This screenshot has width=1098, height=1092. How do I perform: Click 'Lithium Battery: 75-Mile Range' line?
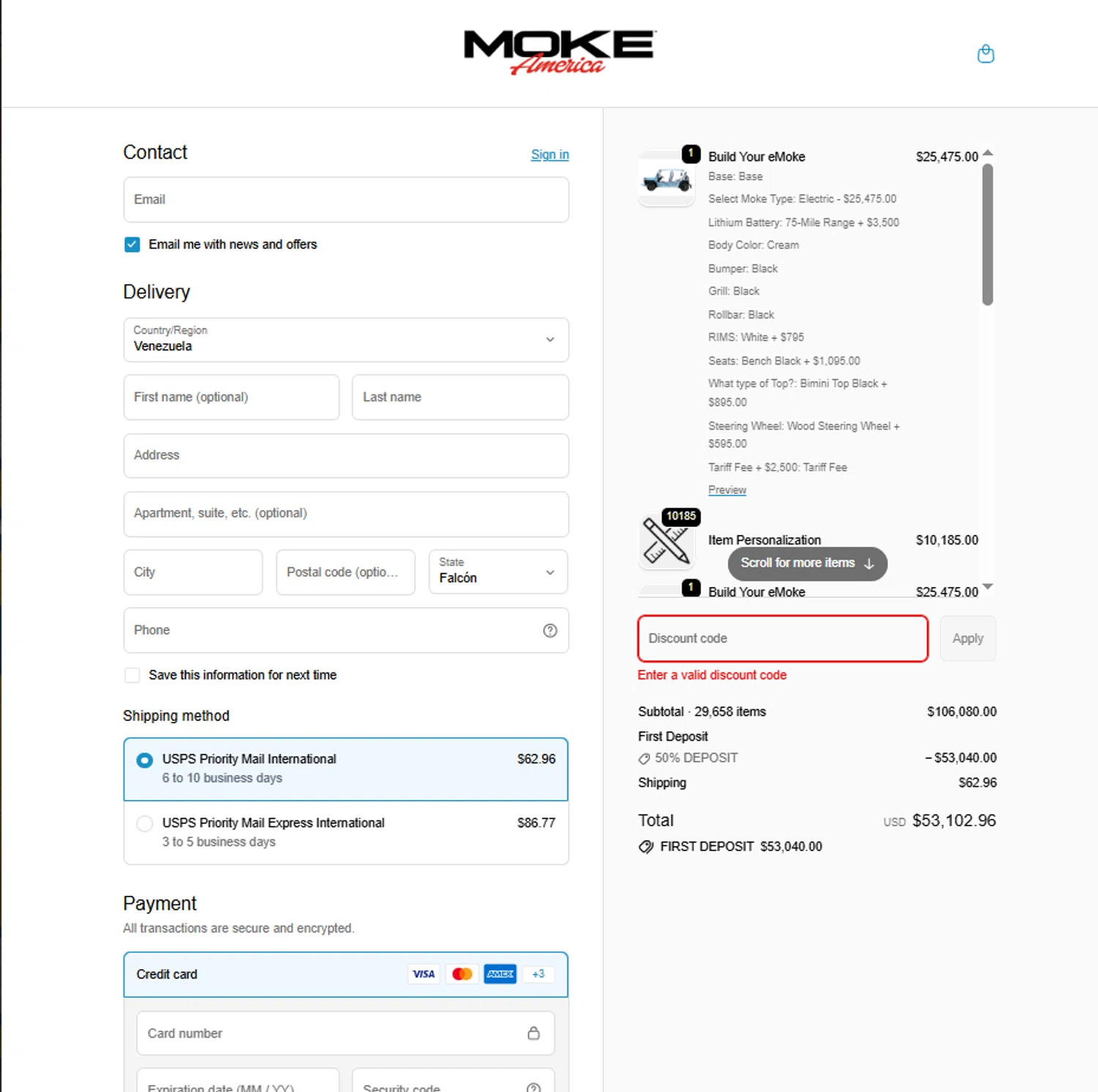point(803,222)
